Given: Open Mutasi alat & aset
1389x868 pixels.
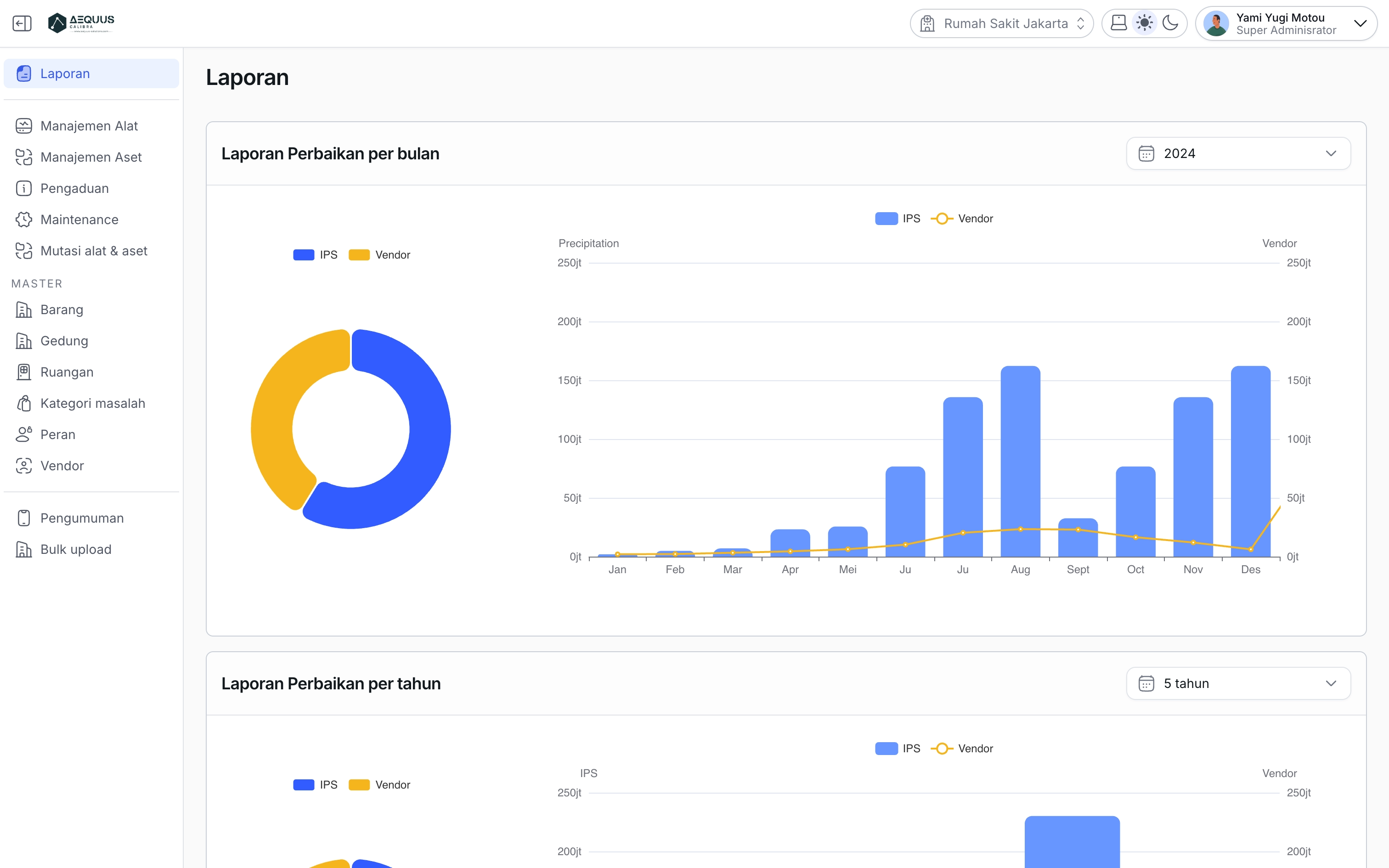Looking at the screenshot, I should [91, 251].
